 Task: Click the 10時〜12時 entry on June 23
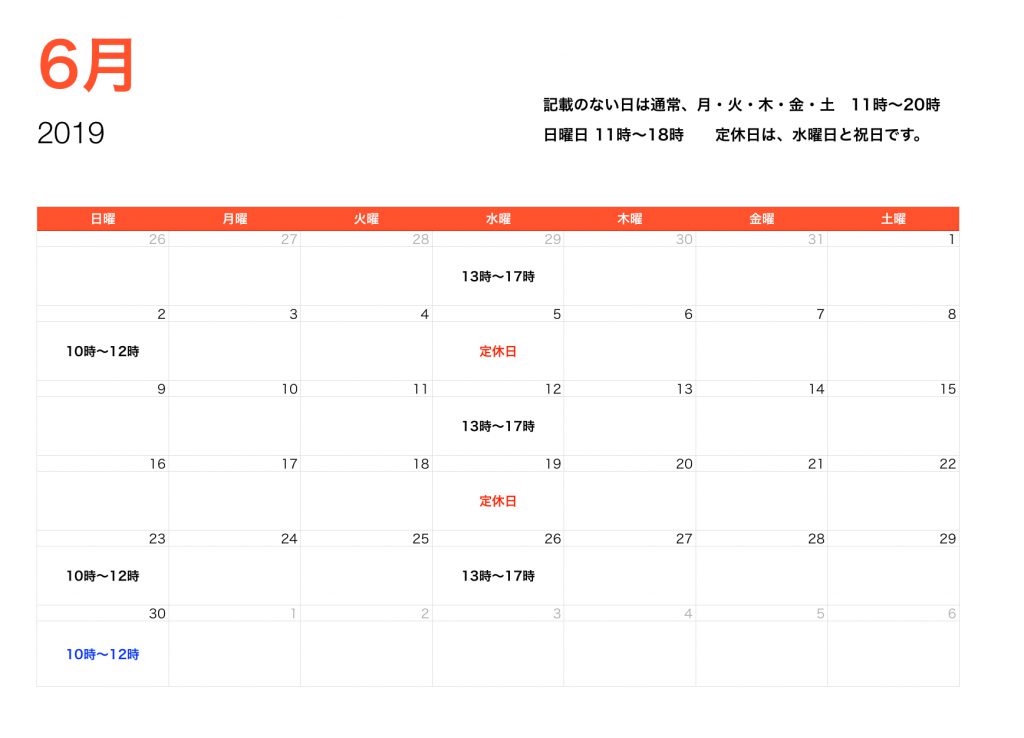point(103,577)
